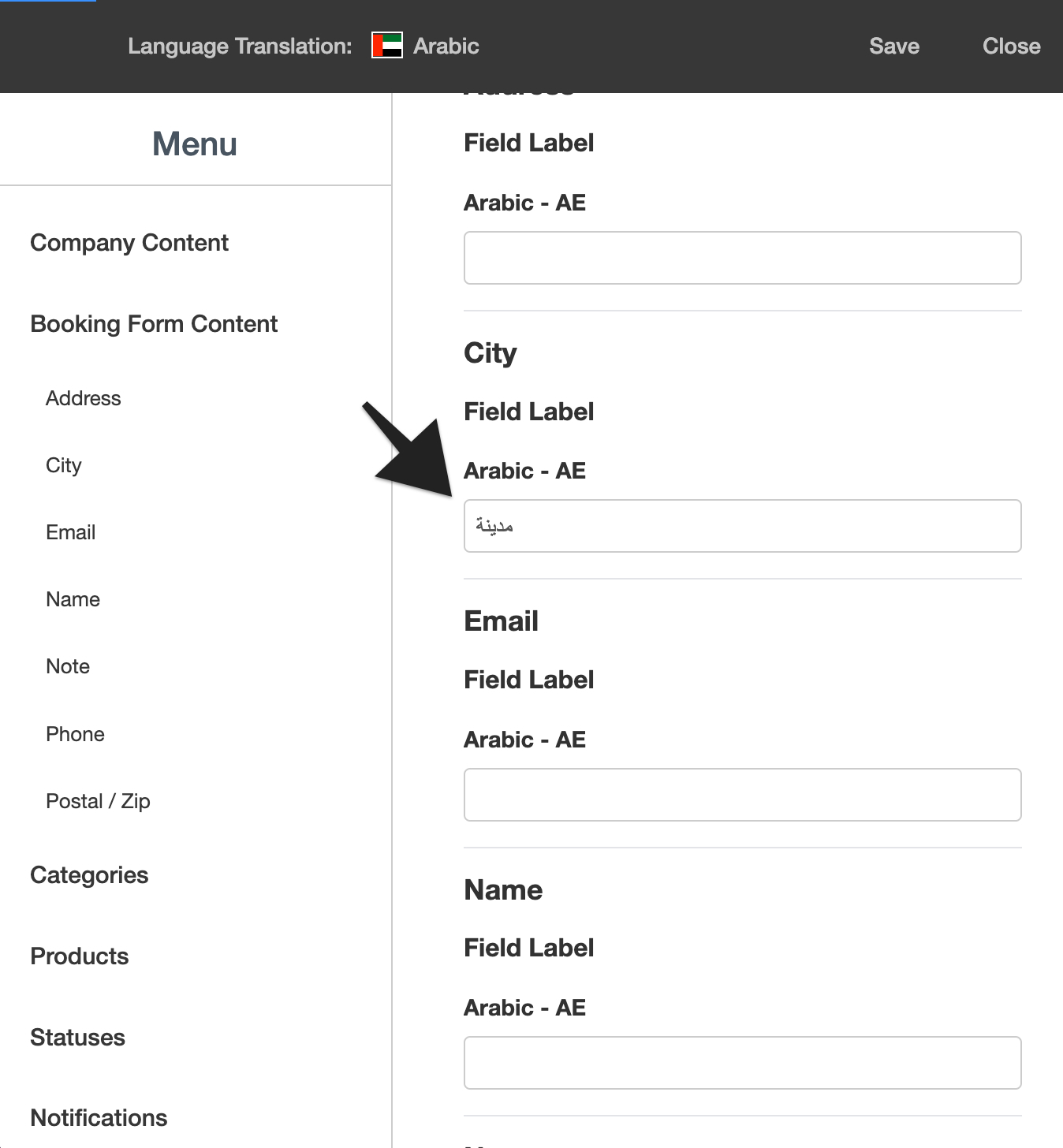Focus the Name Arabic - AE field
This screenshot has height=1148, width=1063.
[743, 1063]
